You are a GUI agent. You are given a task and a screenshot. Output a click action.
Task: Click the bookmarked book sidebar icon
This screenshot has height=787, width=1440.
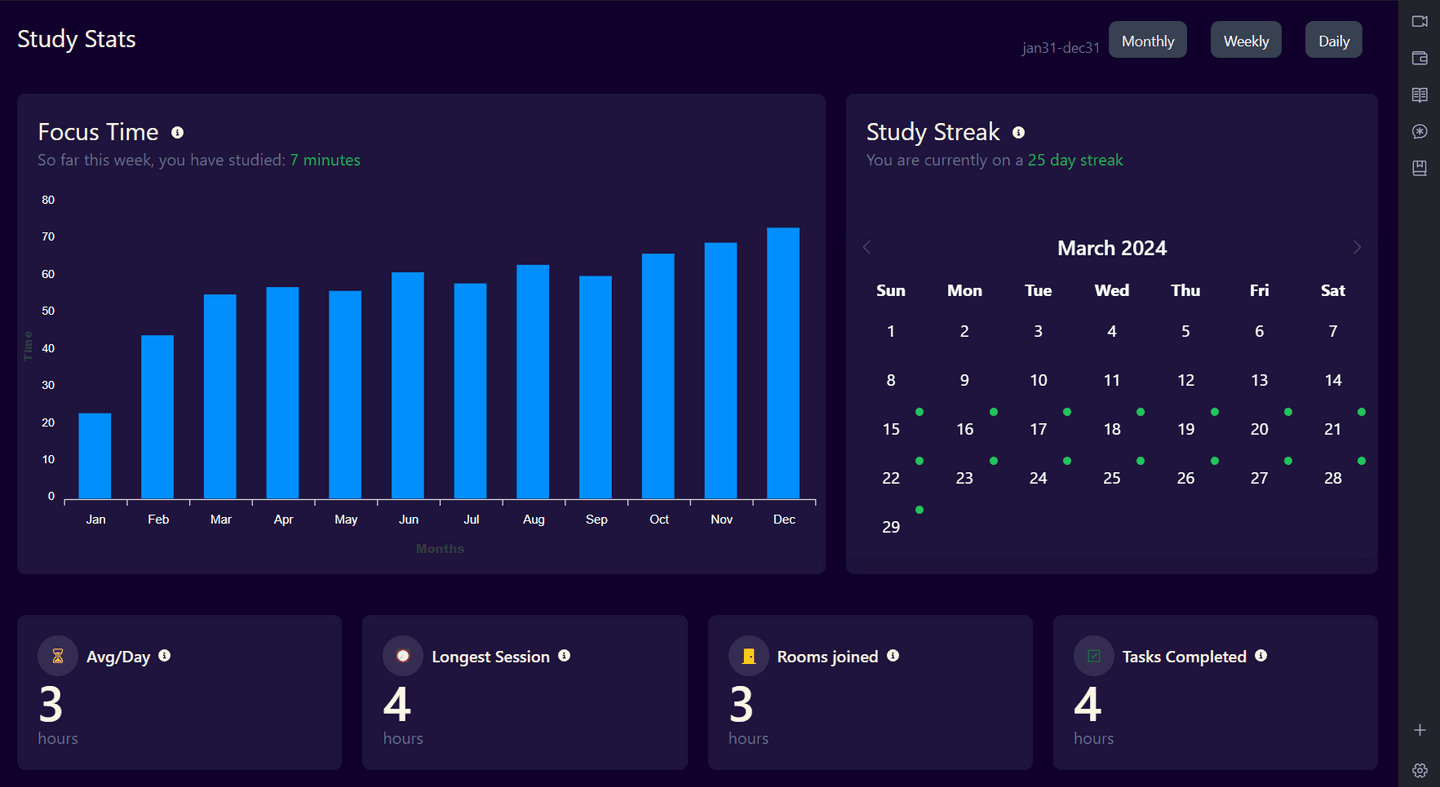1419,168
